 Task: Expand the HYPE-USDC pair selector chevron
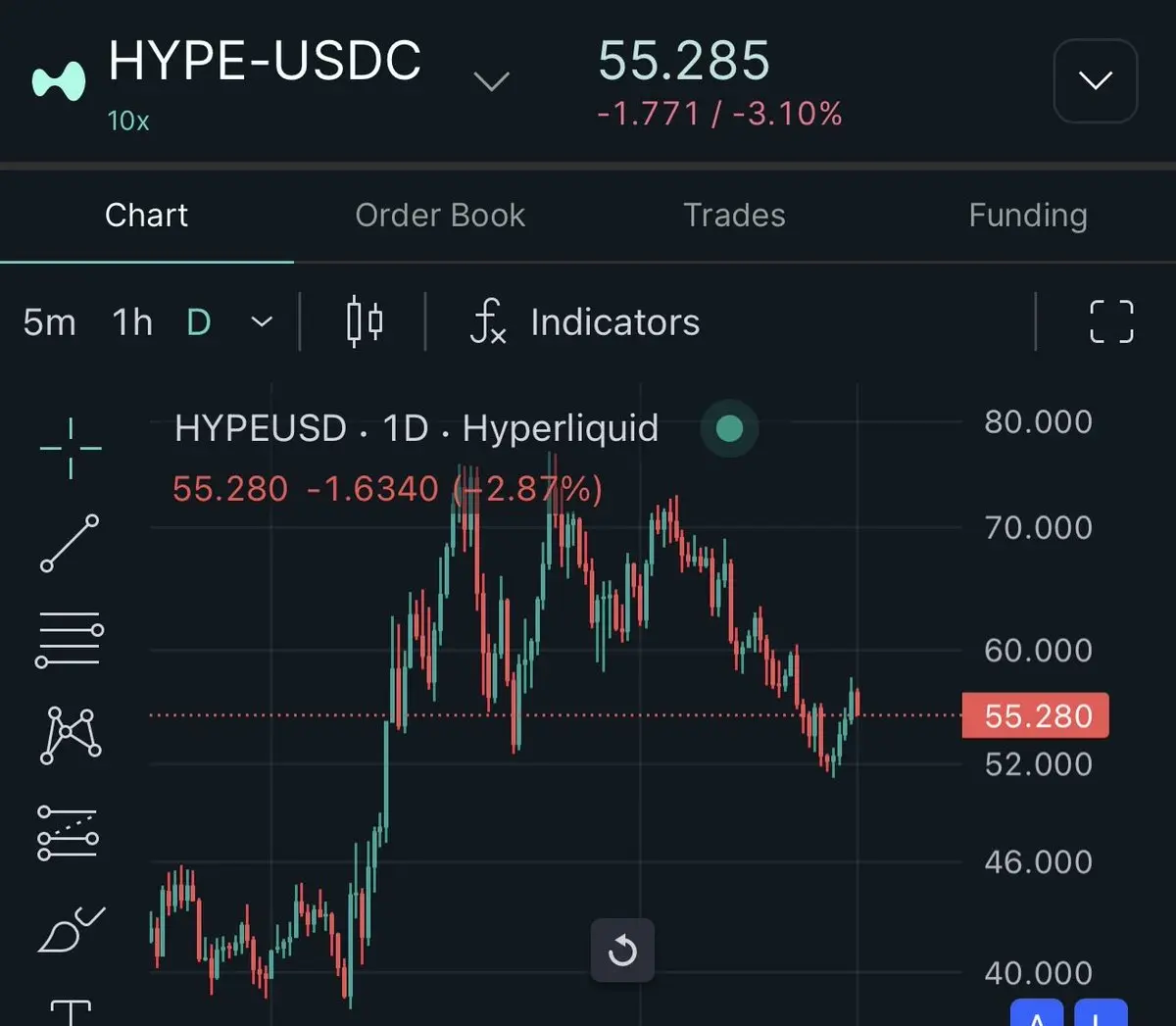point(491,80)
